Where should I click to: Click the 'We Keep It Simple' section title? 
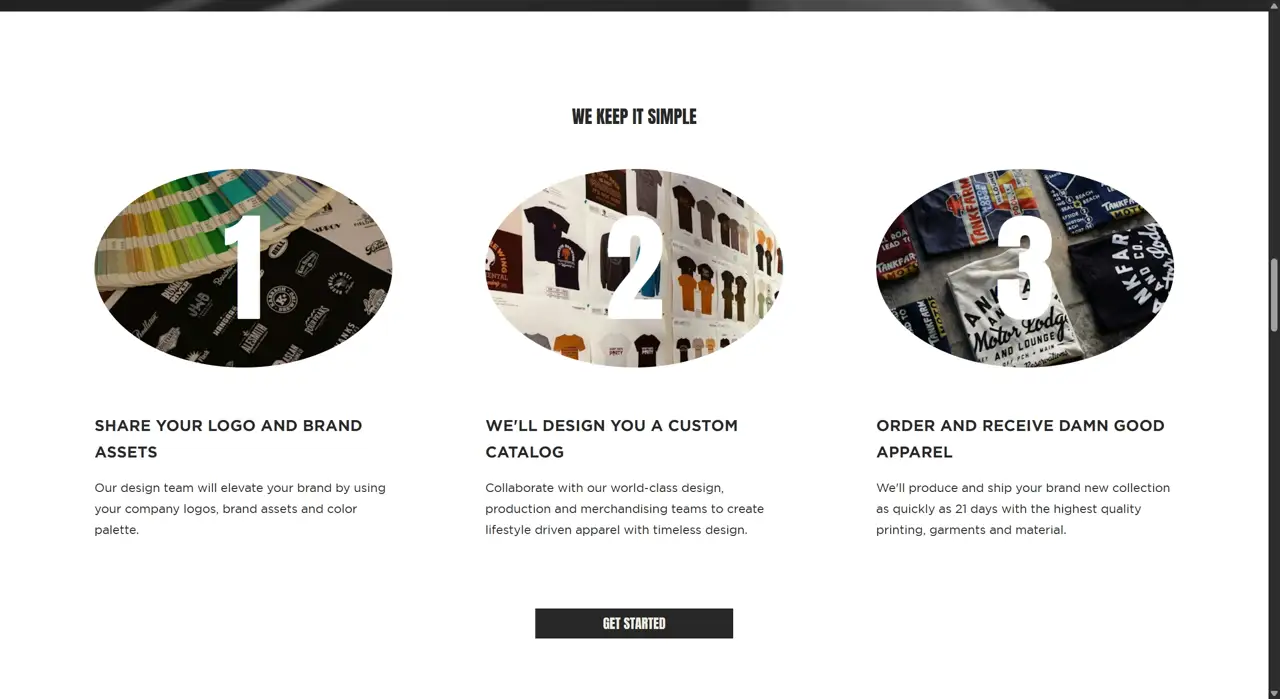[x=634, y=117]
